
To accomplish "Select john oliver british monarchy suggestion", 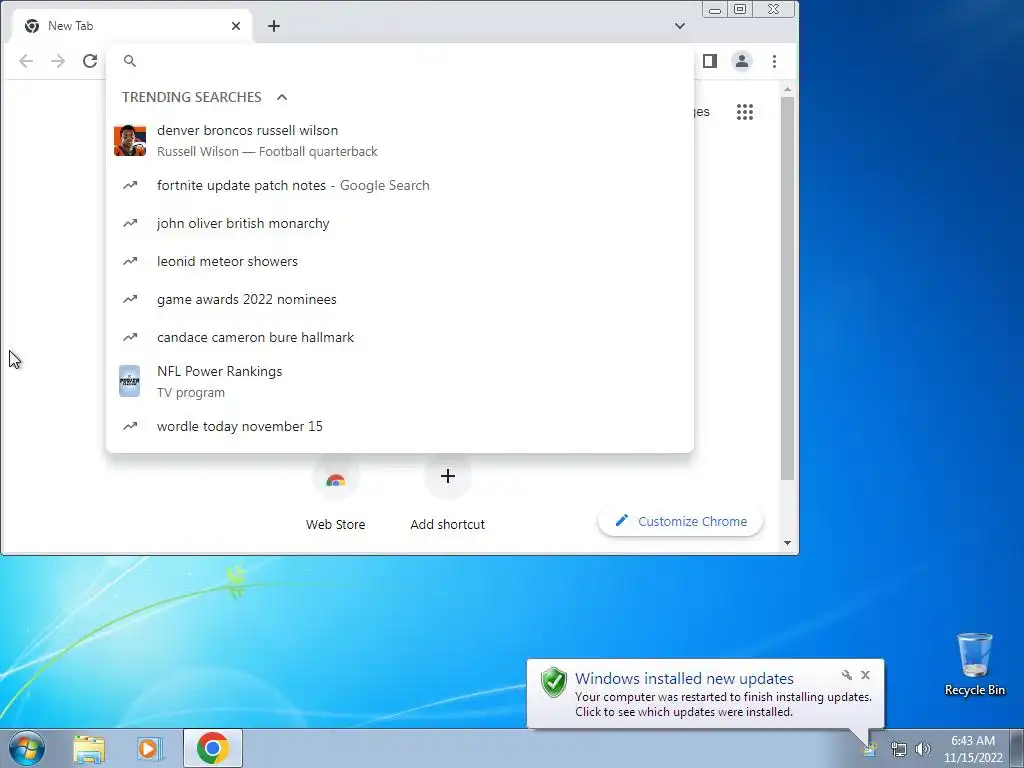I will pyautogui.click(x=400, y=223).
